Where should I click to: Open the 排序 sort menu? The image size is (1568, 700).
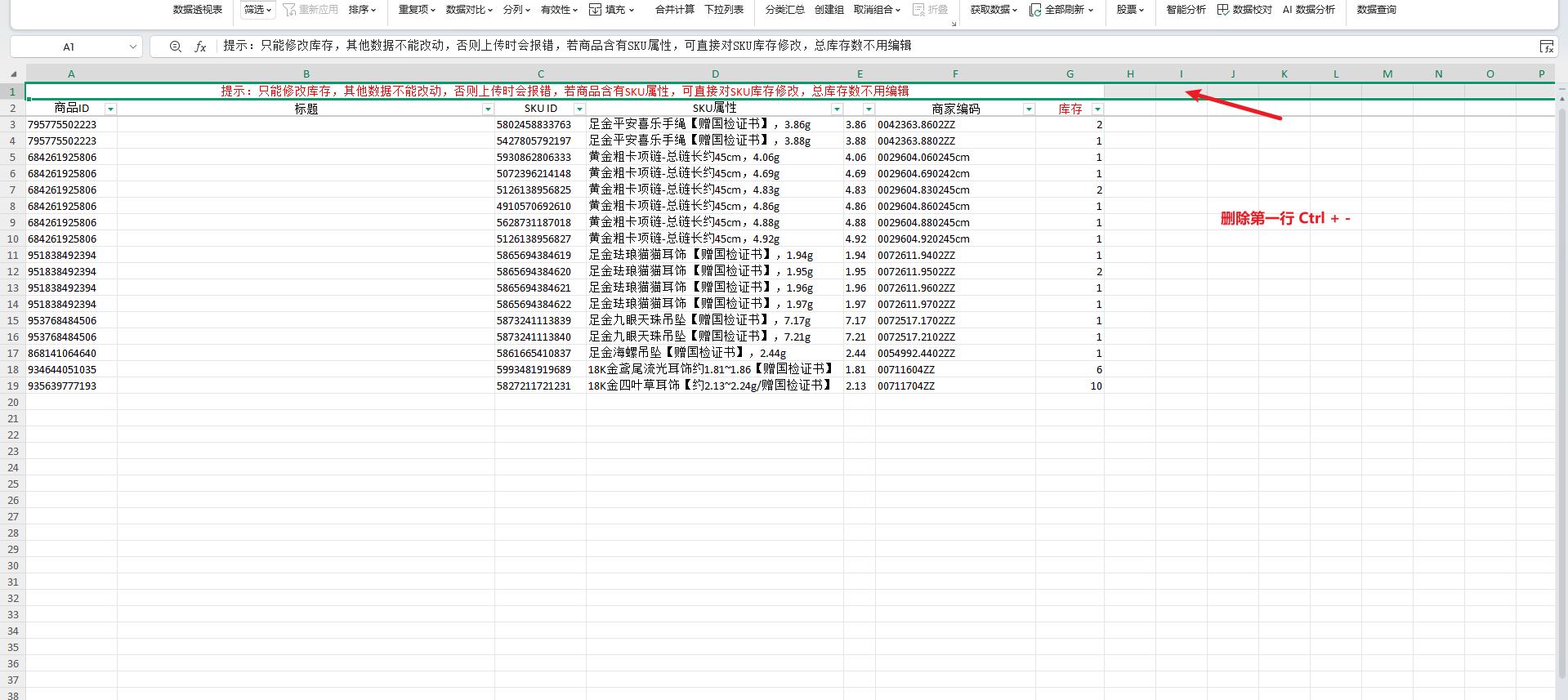362,10
